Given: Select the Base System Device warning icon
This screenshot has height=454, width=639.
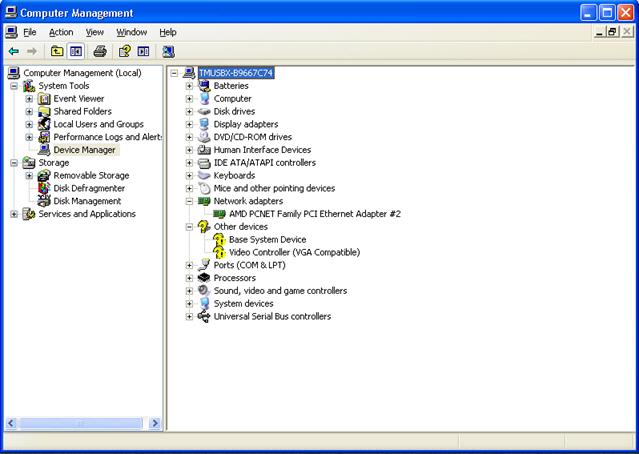Looking at the screenshot, I should tap(220, 240).
